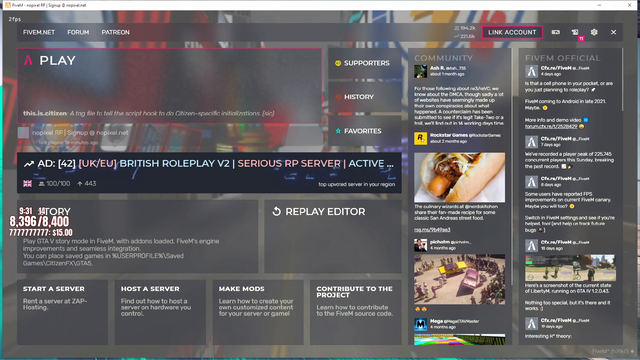Screen dimensions: 640x360
Task: Open the FIVEM.NET link in top bar
Action: pos(39,32)
